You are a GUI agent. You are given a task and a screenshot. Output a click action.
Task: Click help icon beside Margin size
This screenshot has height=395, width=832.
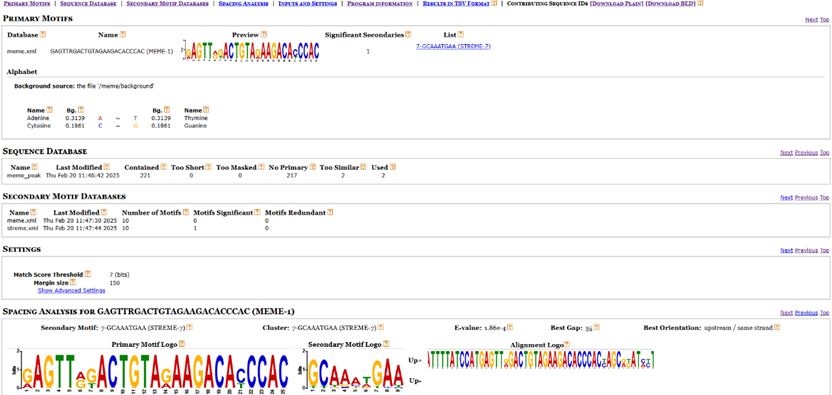tap(73, 282)
